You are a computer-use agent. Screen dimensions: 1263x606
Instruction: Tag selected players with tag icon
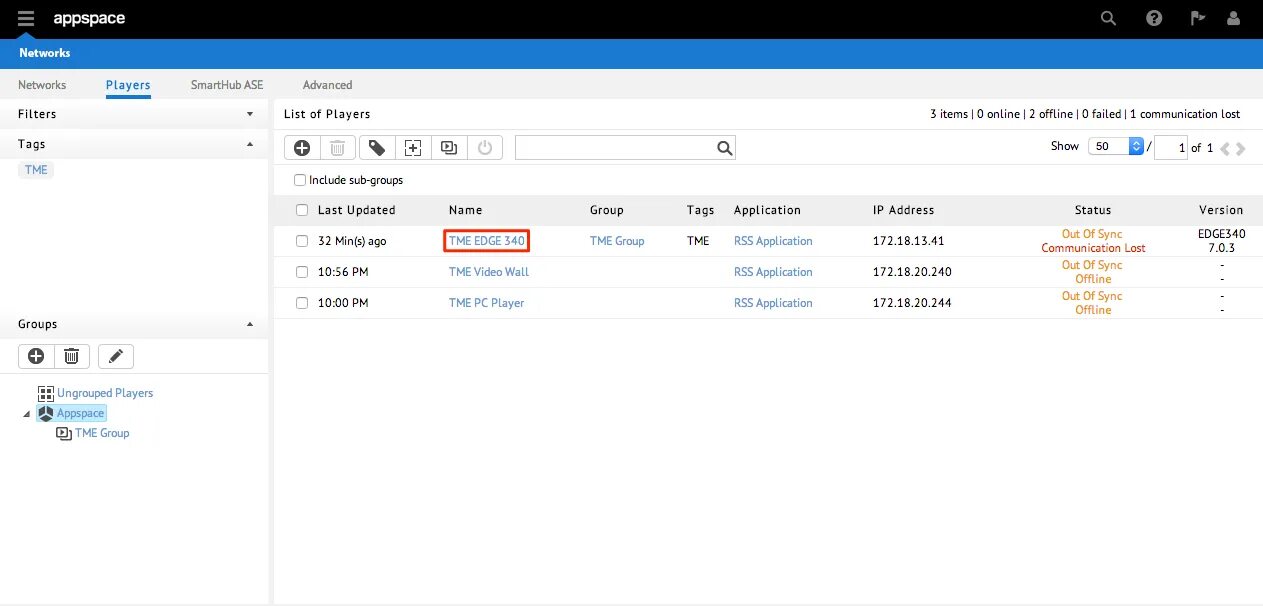tap(377, 148)
